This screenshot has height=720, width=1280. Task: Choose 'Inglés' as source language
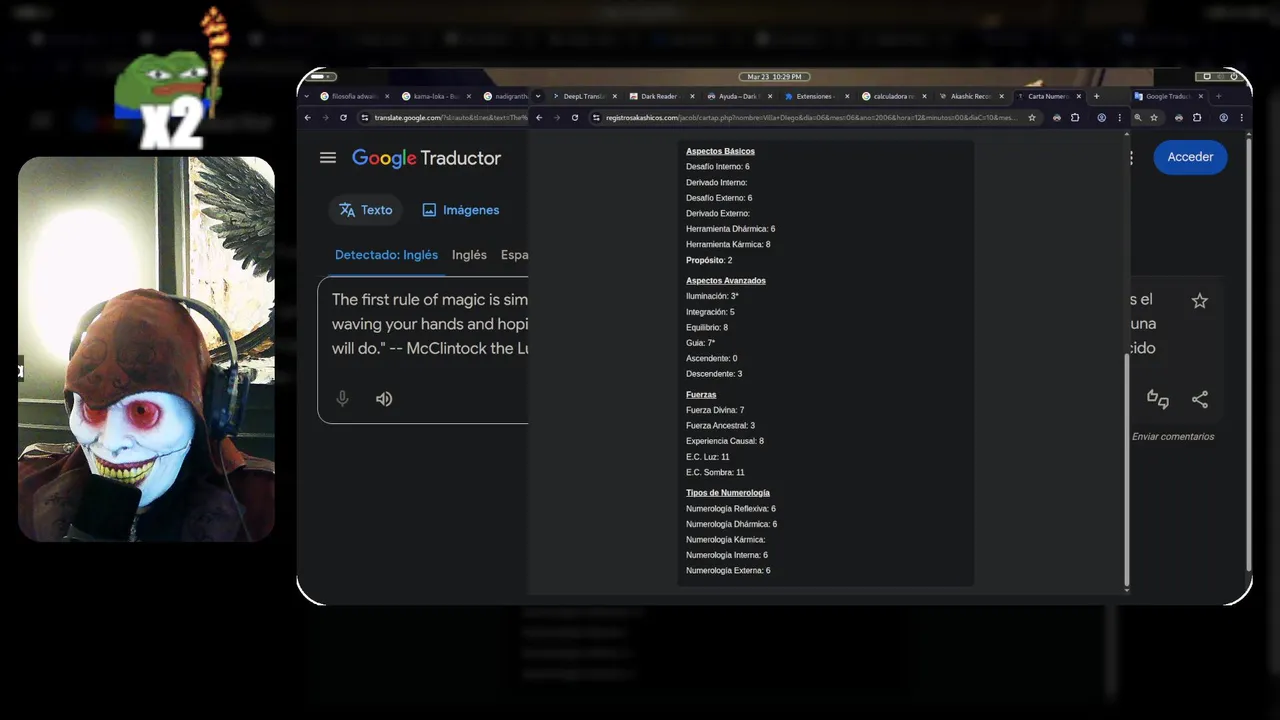point(469,255)
